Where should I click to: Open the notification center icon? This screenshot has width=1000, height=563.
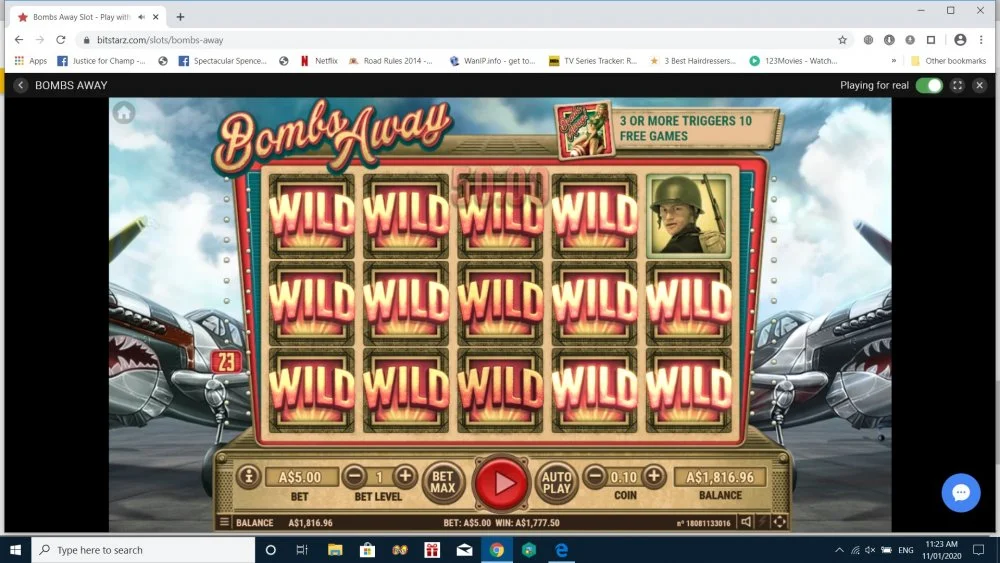tap(978, 550)
